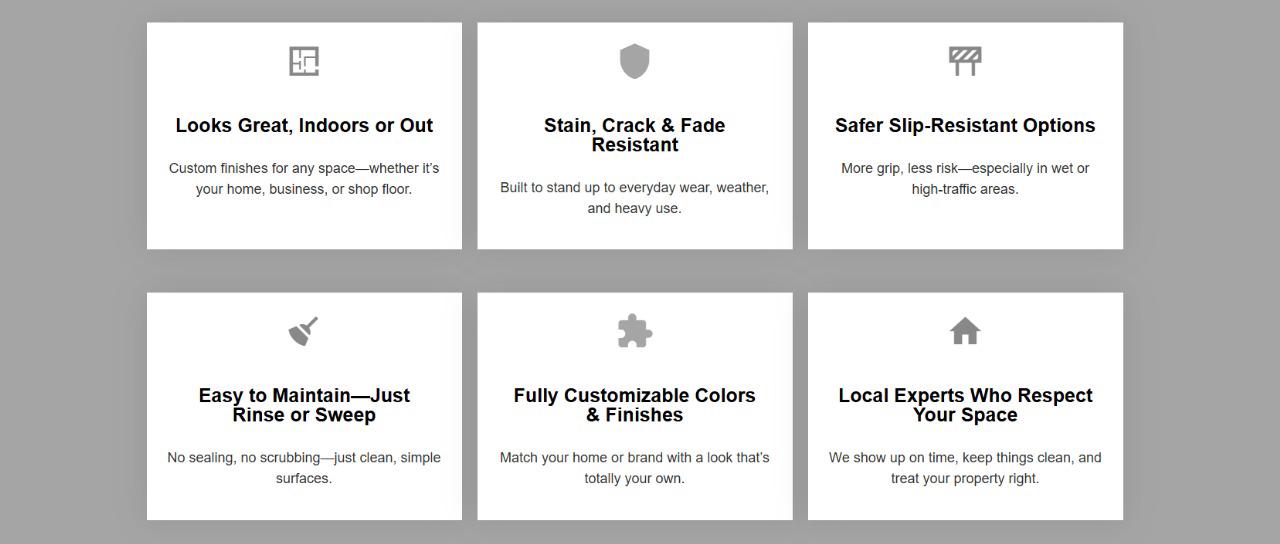The width and height of the screenshot is (1280, 544).
Task: Click the broom icon
Action: [304, 331]
